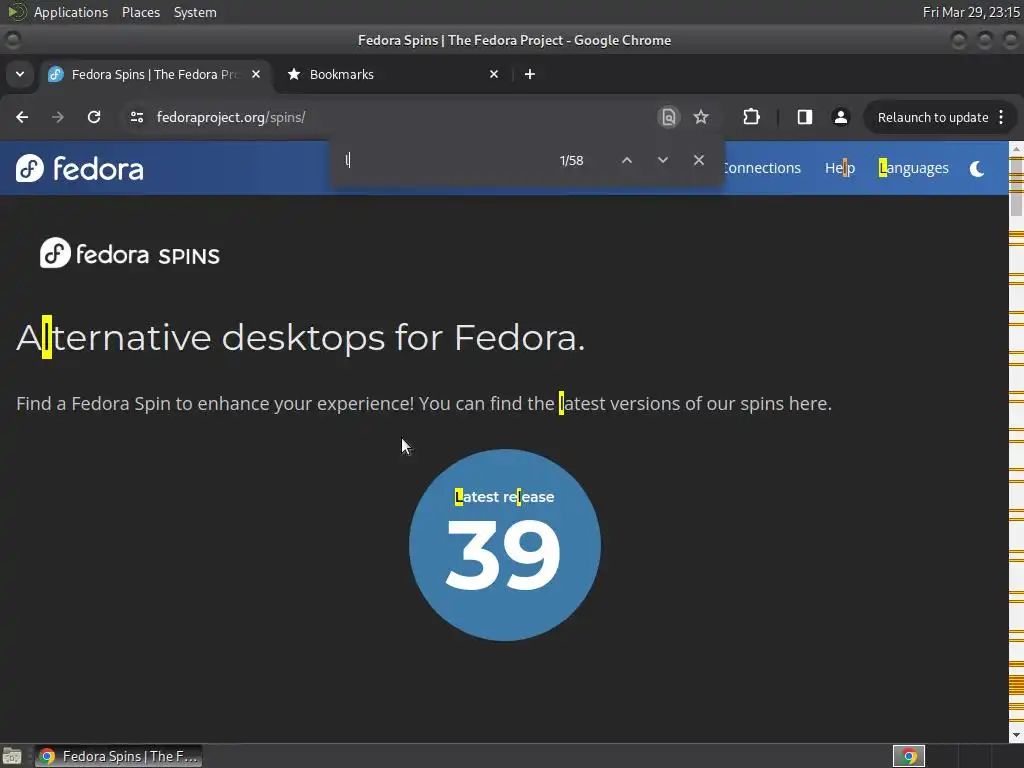Click the scrollbar down arrow
This screenshot has width=1024, height=768.
(x=1016, y=735)
